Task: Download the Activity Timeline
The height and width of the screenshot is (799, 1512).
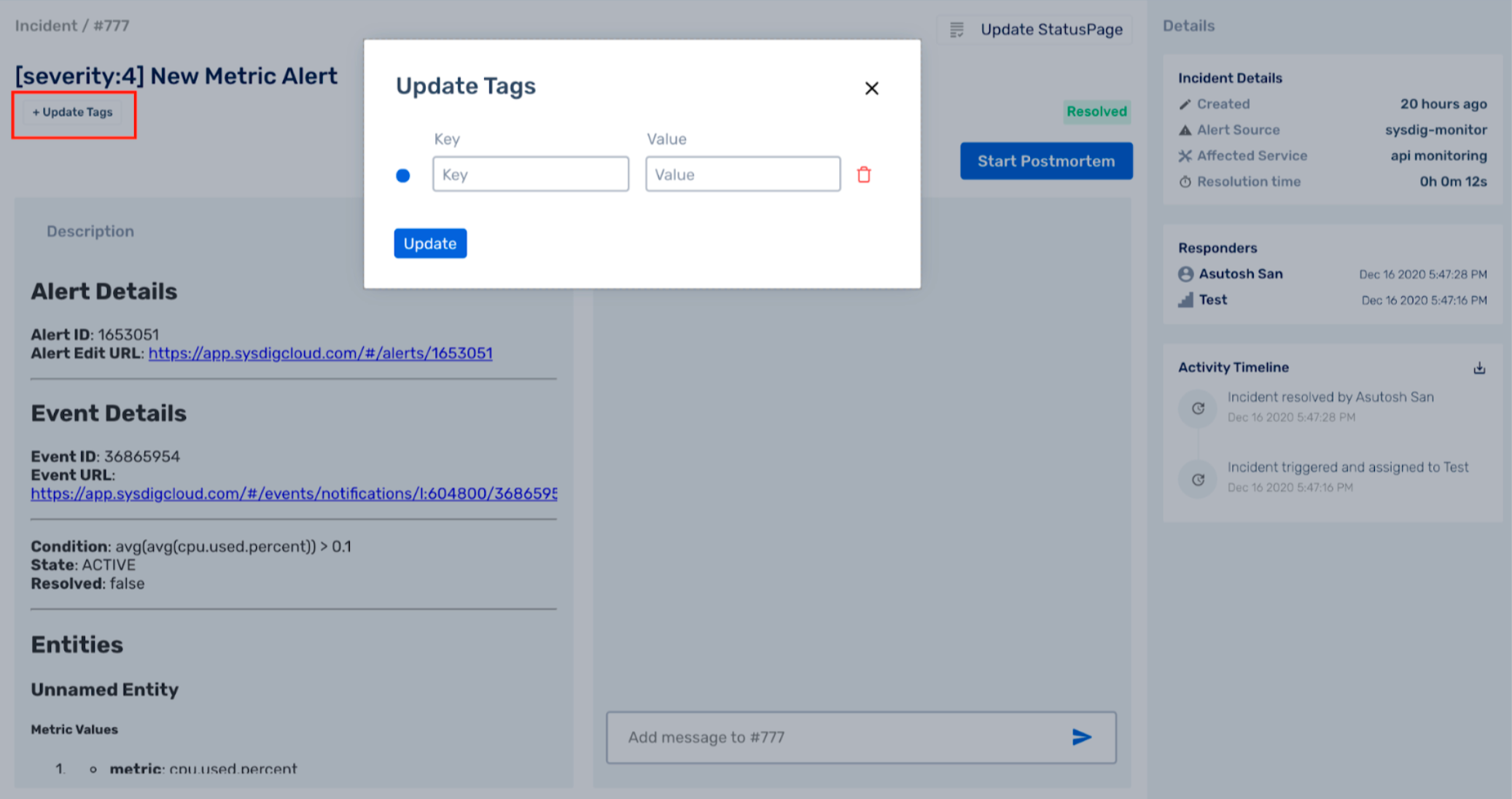Action: (1479, 367)
